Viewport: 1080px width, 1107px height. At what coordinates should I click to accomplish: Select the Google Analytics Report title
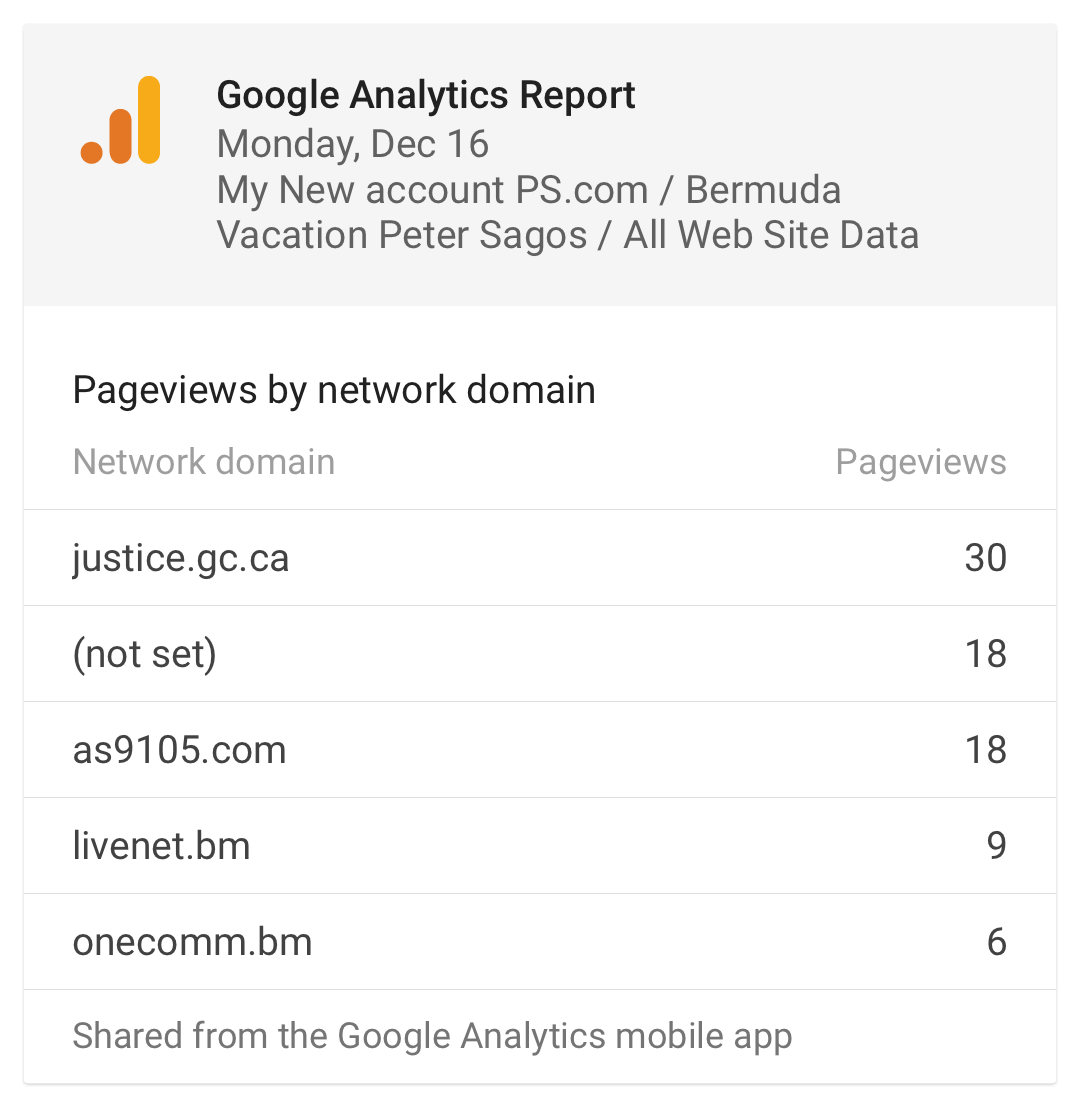426,95
